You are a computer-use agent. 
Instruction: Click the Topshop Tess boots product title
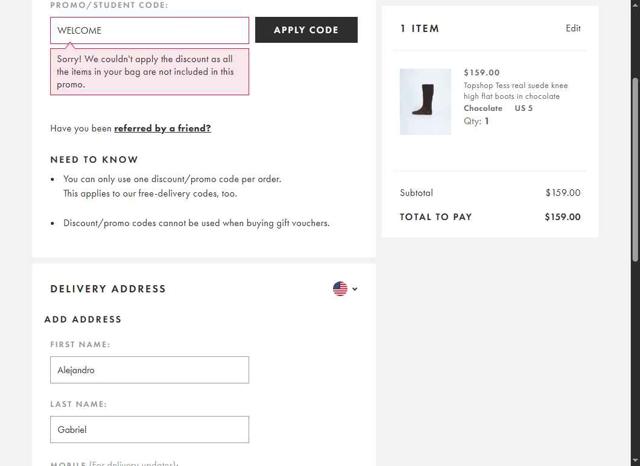(516, 91)
